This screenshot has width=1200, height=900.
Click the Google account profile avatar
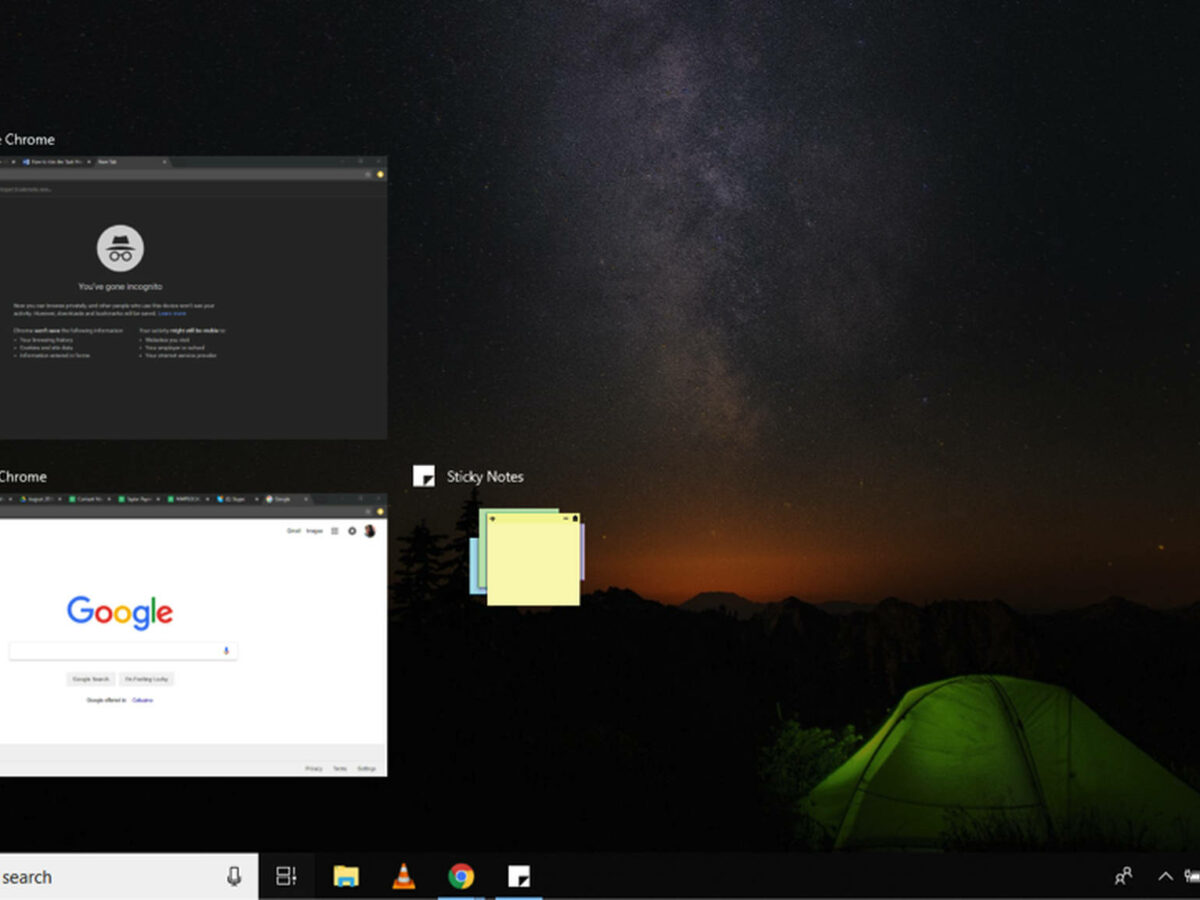point(369,531)
